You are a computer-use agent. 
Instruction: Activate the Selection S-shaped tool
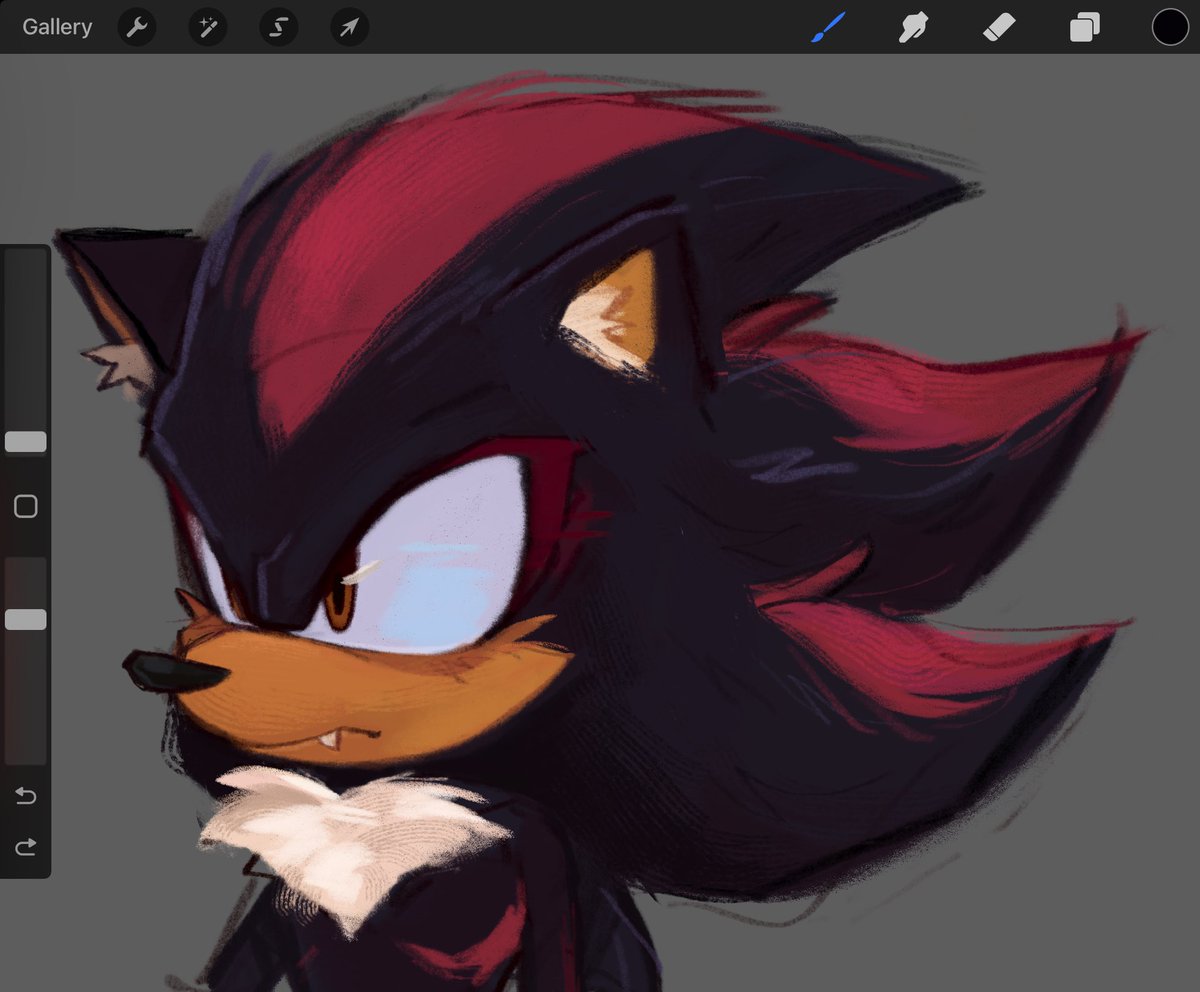[279, 27]
